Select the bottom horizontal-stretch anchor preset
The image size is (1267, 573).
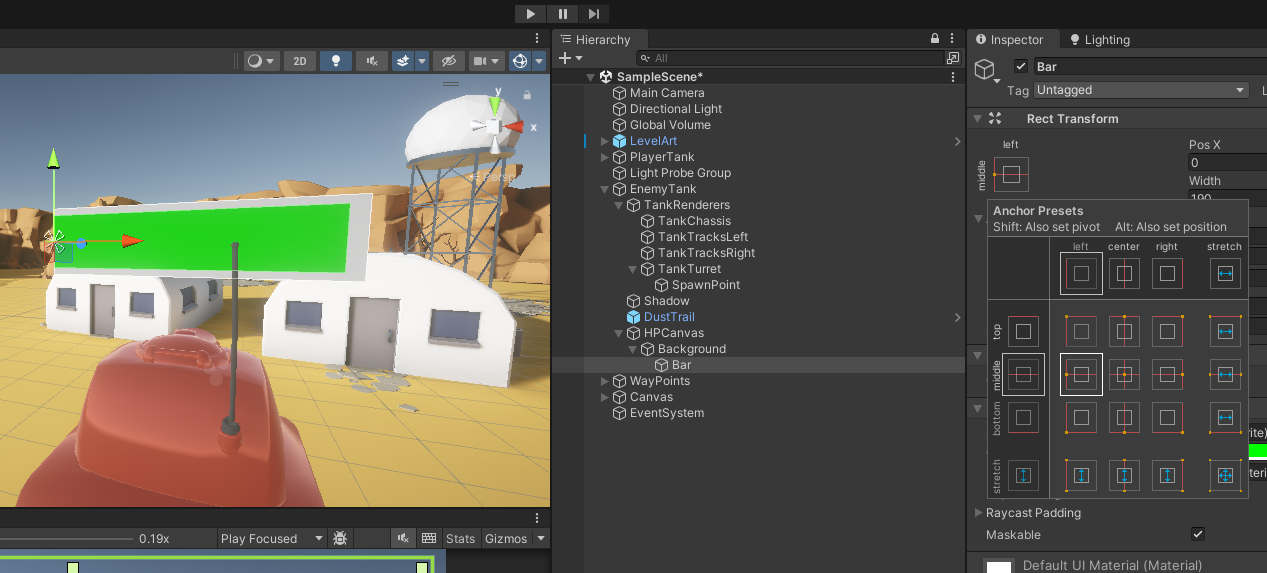[1225, 418]
